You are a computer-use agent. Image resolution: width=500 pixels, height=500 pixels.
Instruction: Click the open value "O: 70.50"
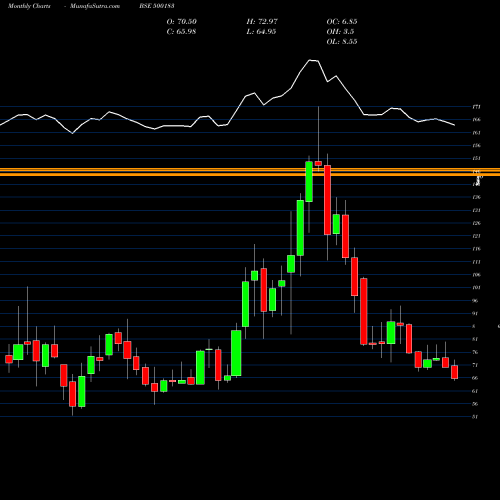pyautogui.click(x=182, y=22)
